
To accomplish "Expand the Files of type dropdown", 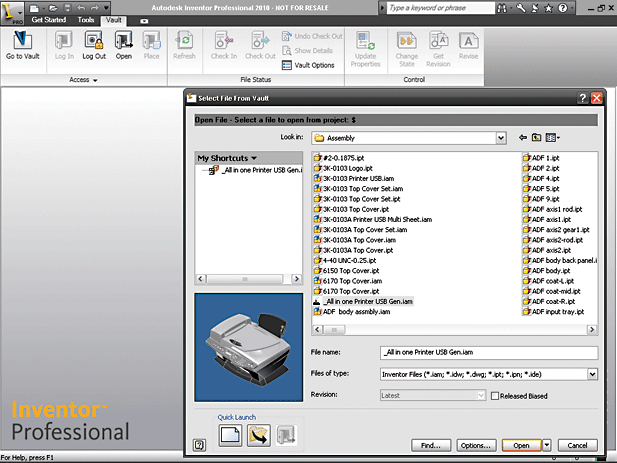I will [x=592, y=374].
